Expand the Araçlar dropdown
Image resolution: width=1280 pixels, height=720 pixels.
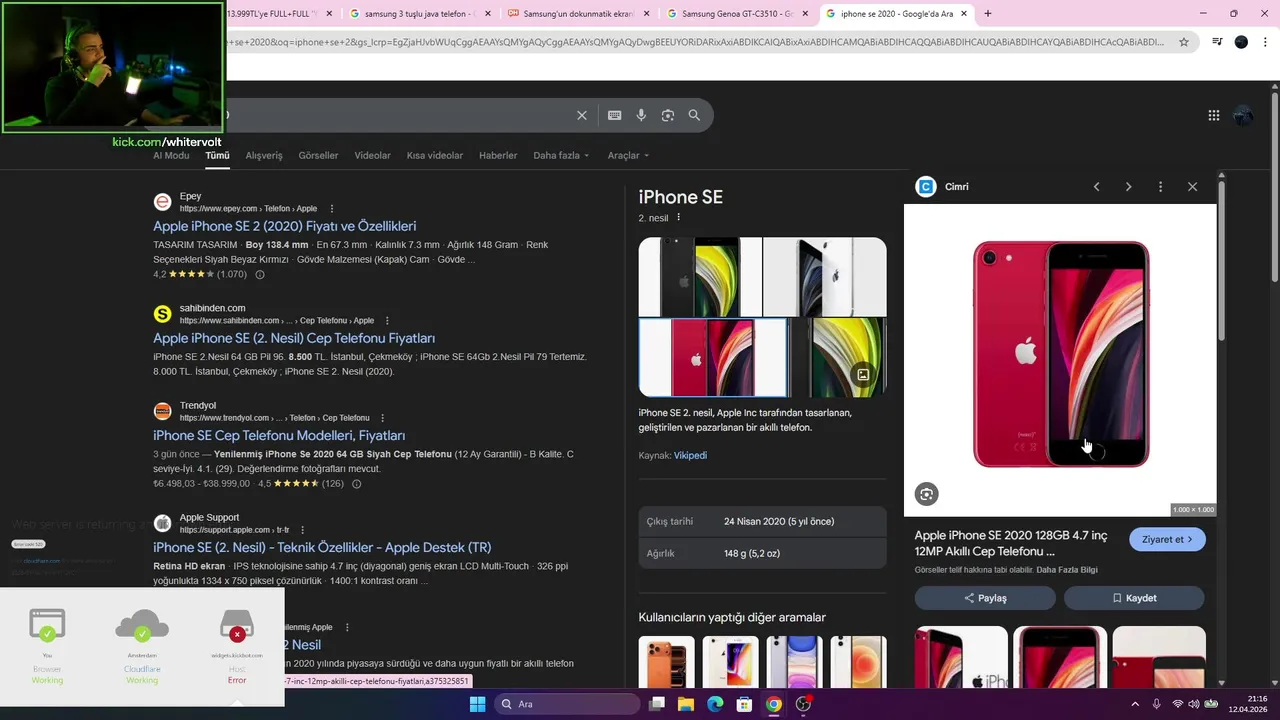628,156
